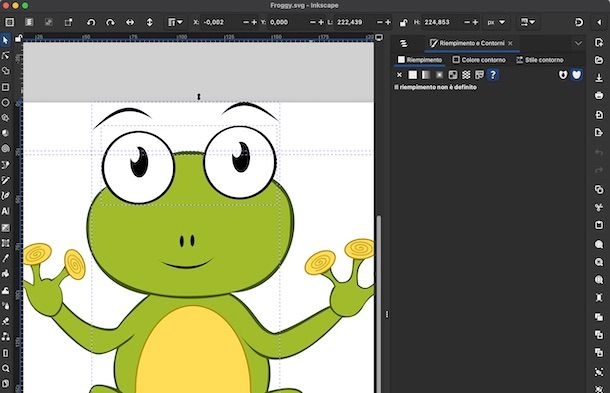The image size is (610, 393).
Task: Flip selection vertically
Action: 149,22
